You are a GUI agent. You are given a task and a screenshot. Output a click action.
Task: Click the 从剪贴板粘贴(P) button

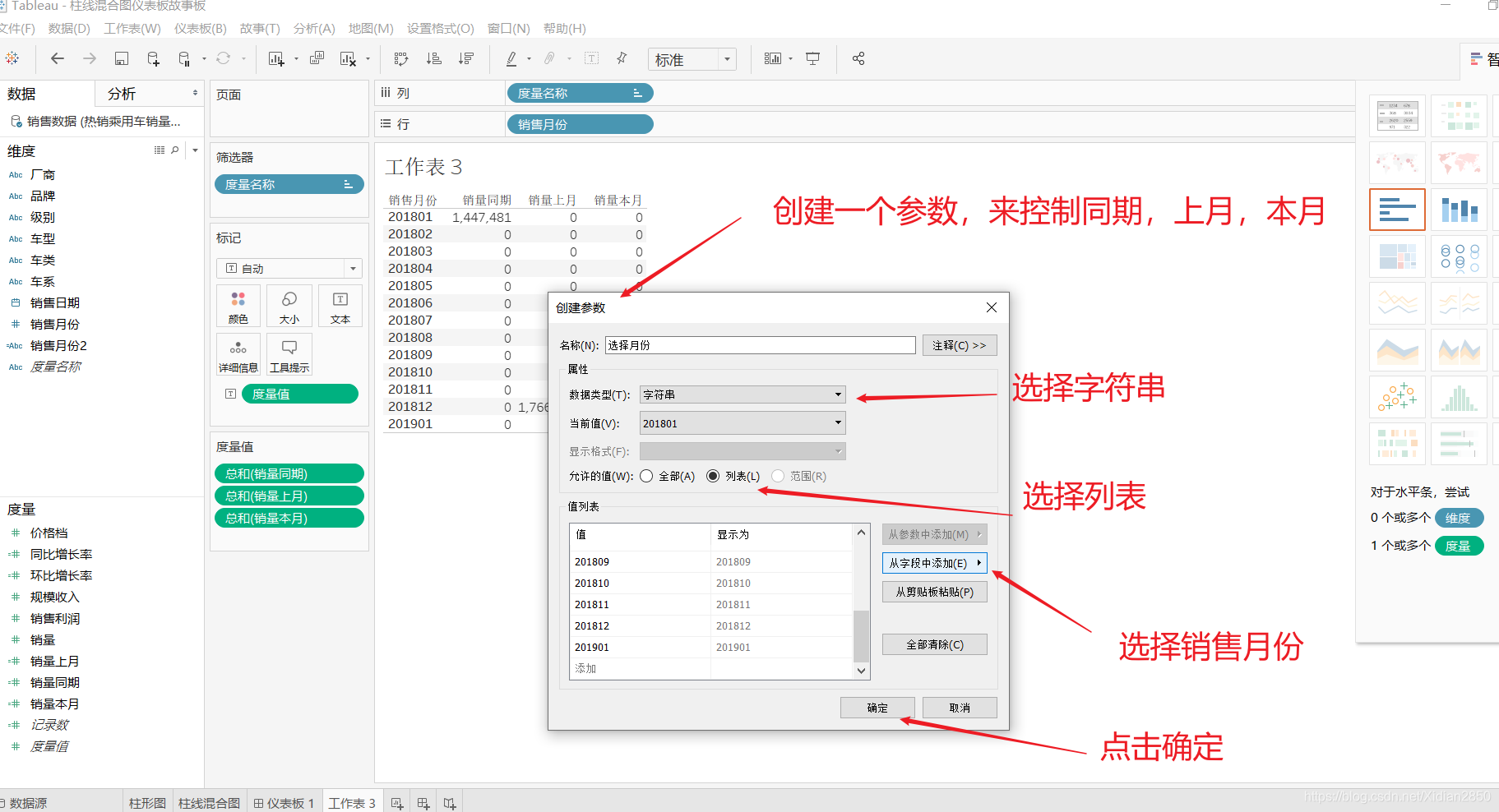pyautogui.click(x=935, y=592)
